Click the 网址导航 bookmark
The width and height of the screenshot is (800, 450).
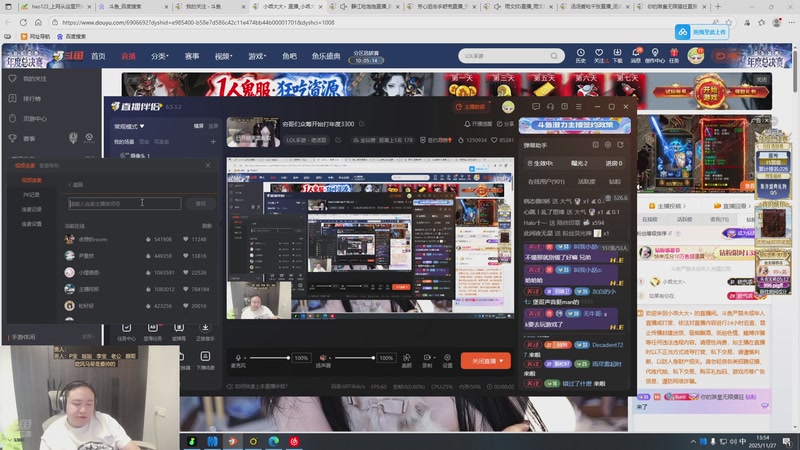[x=35, y=36]
